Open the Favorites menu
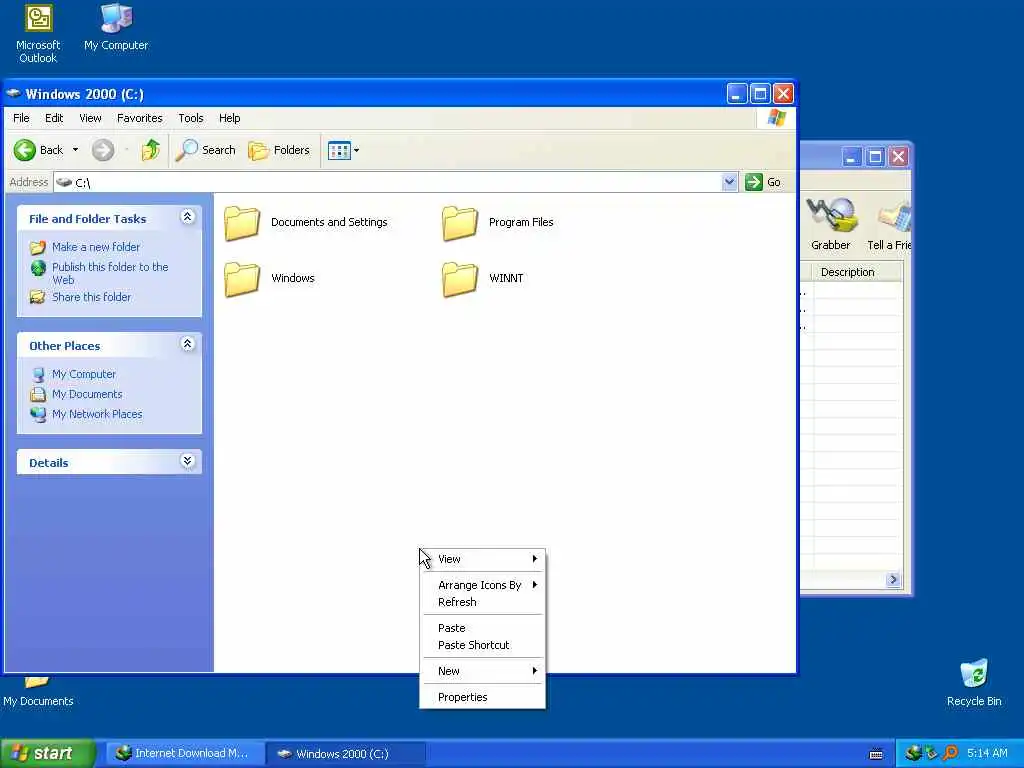This screenshot has height=768, width=1024. click(x=140, y=118)
